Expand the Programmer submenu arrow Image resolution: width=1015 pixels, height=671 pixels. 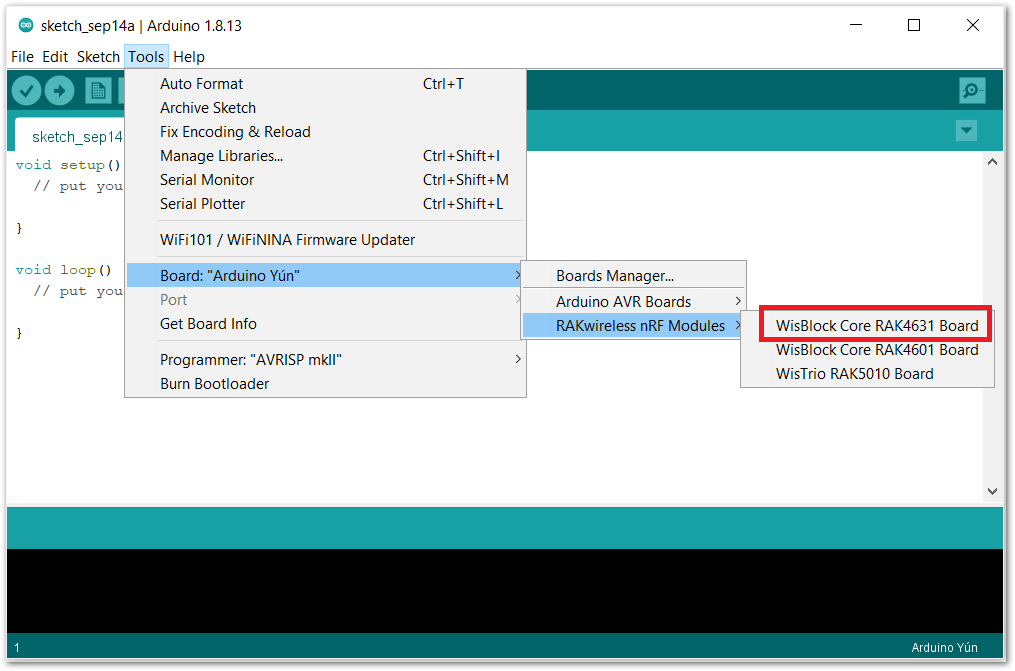click(x=518, y=359)
